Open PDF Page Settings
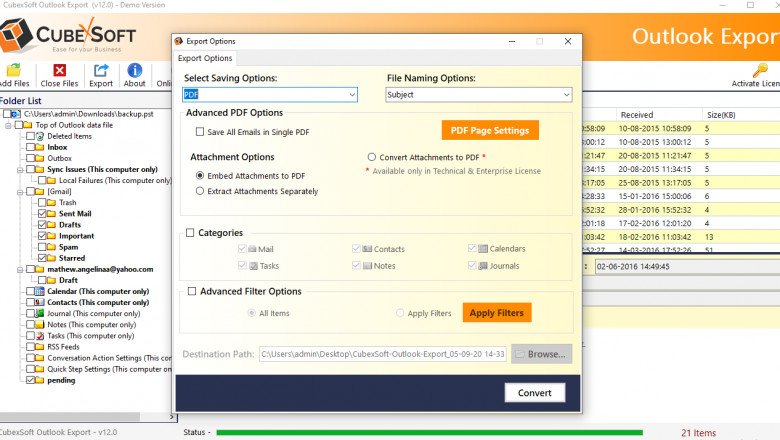Viewport: 780px width, 440px height. click(x=490, y=130)
